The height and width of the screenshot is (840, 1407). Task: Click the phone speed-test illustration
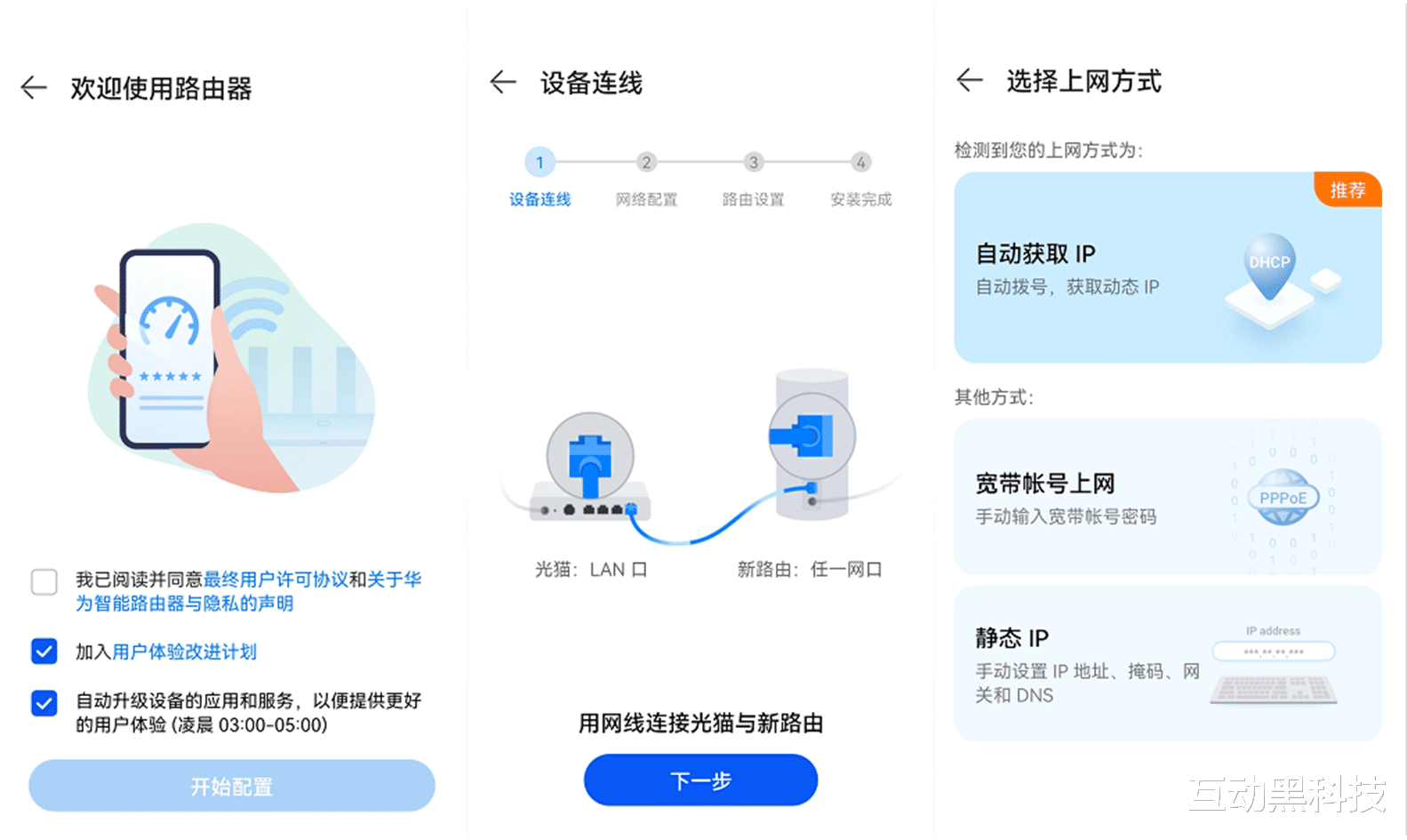point(231,357)
